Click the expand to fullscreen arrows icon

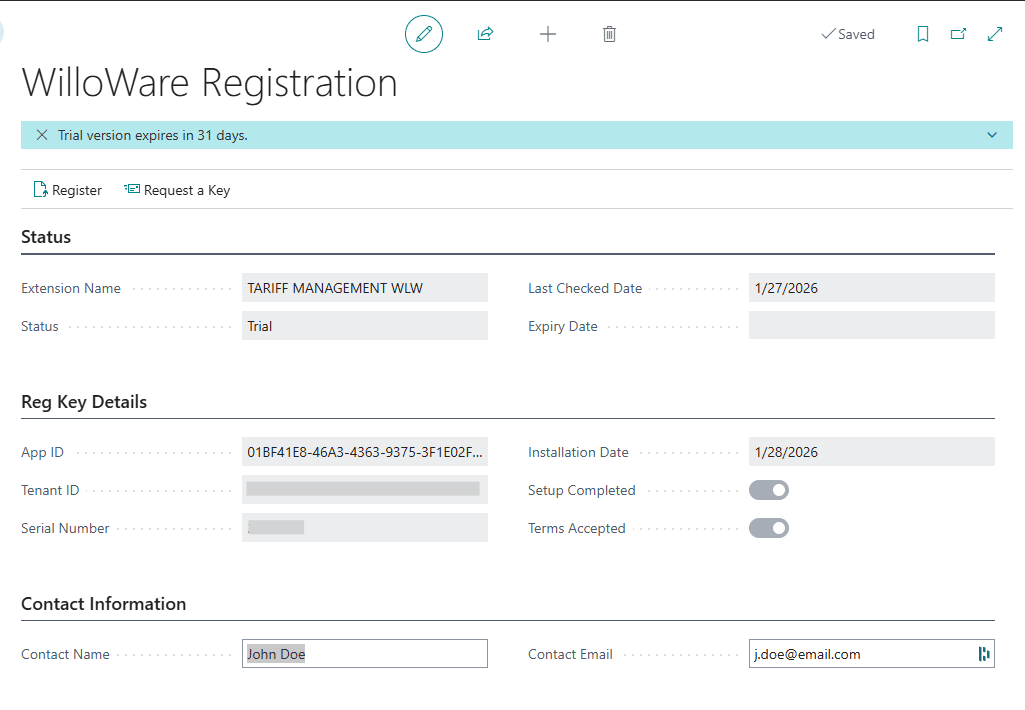995,34
